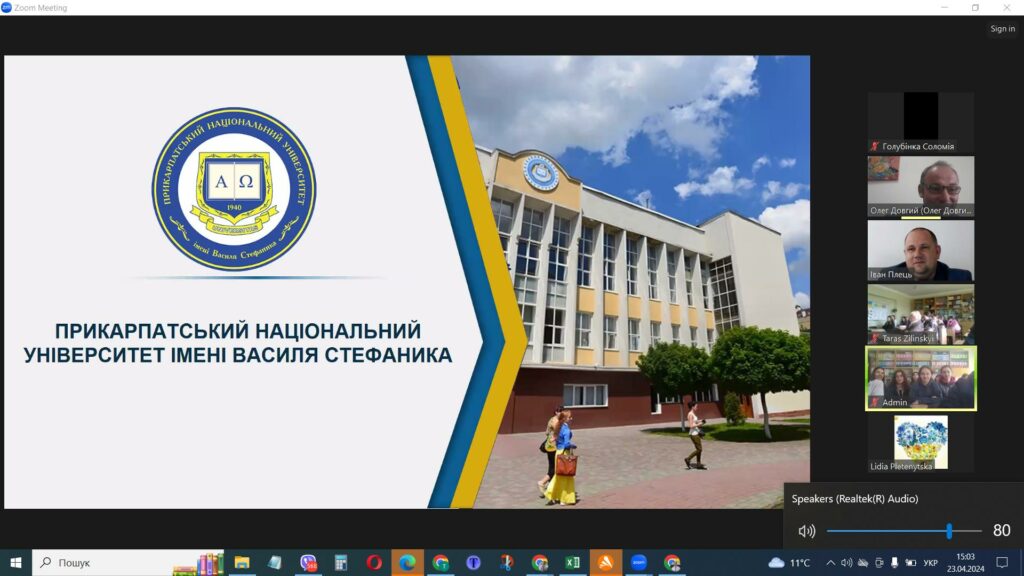
Task: Select Олег Довгий participant video
Action: [920, 186]
